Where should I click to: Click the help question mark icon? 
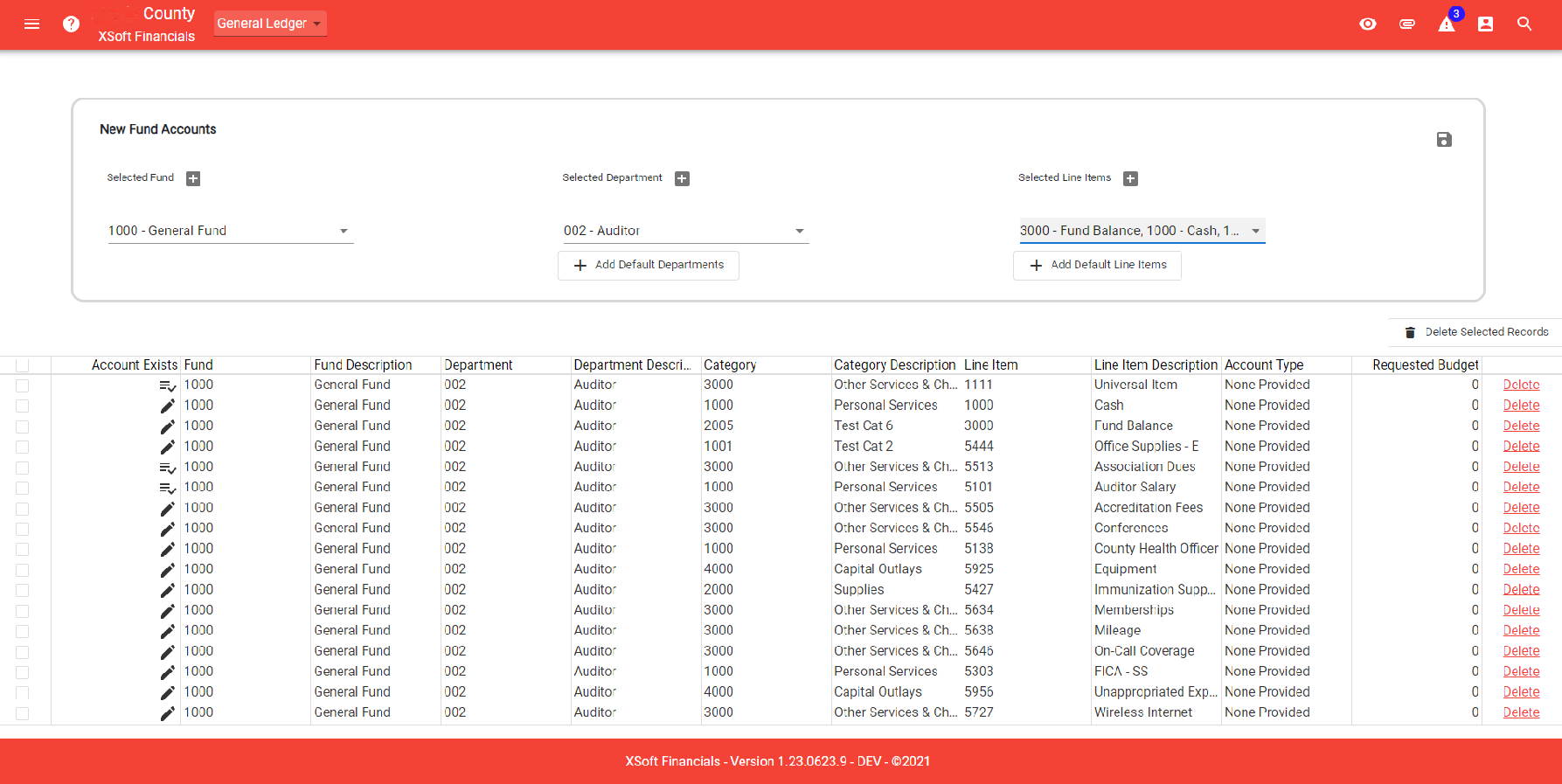72,24
